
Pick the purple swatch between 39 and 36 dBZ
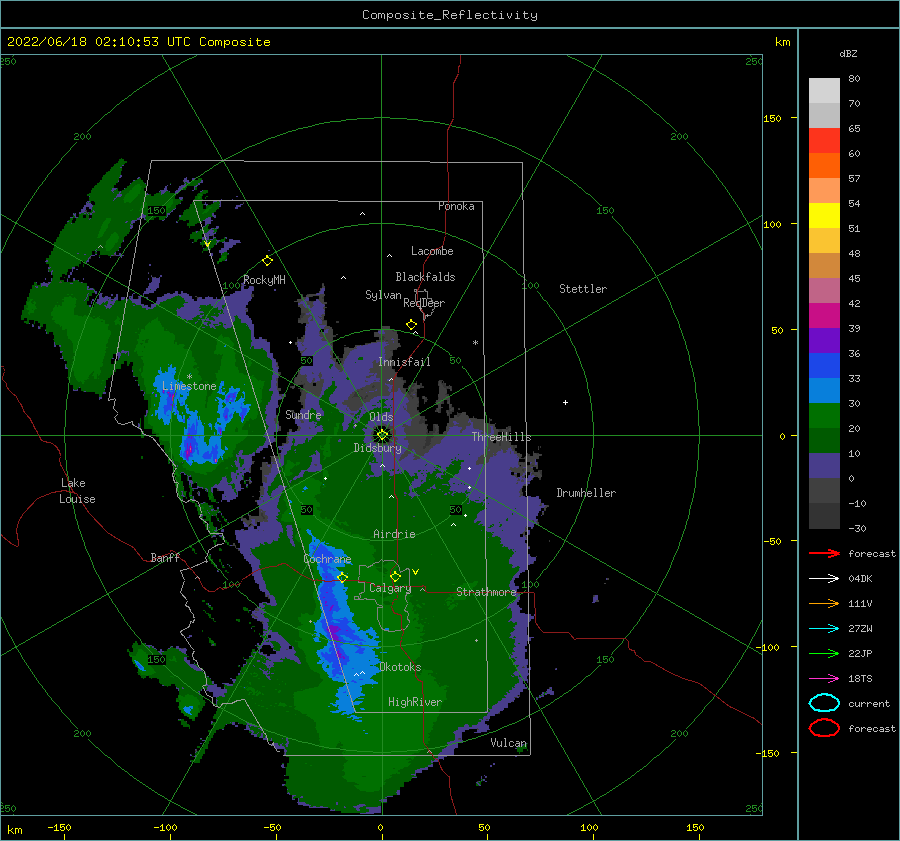(x=824, y=341)
